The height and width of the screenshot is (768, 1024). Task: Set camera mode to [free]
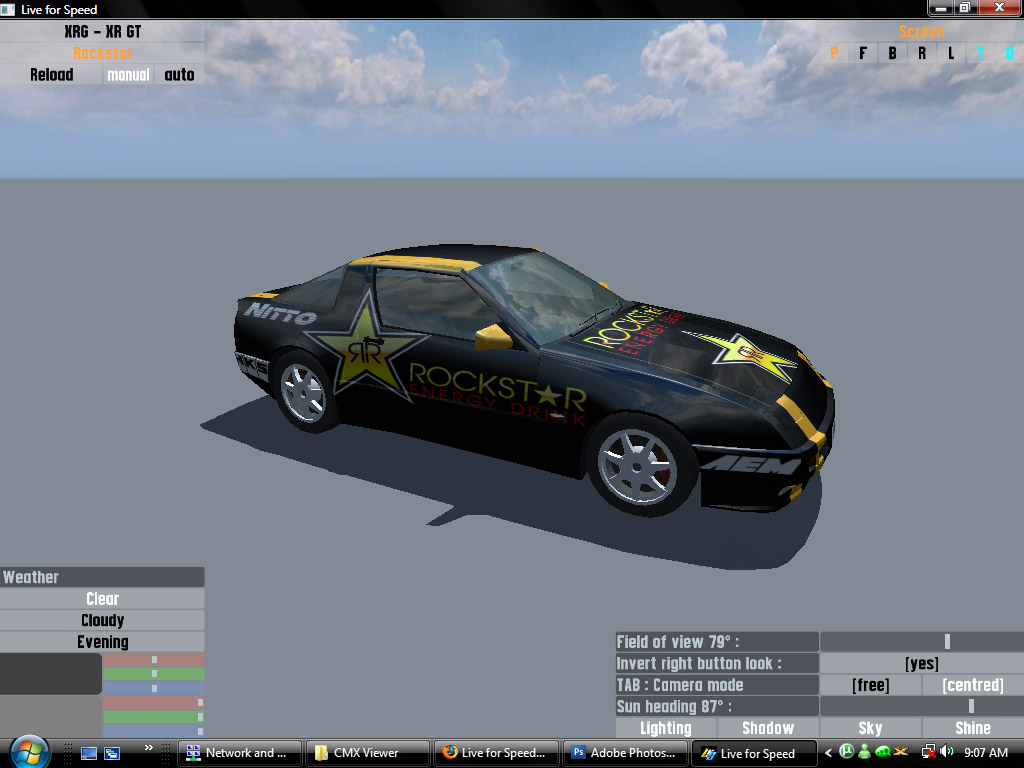coord(871,684)
